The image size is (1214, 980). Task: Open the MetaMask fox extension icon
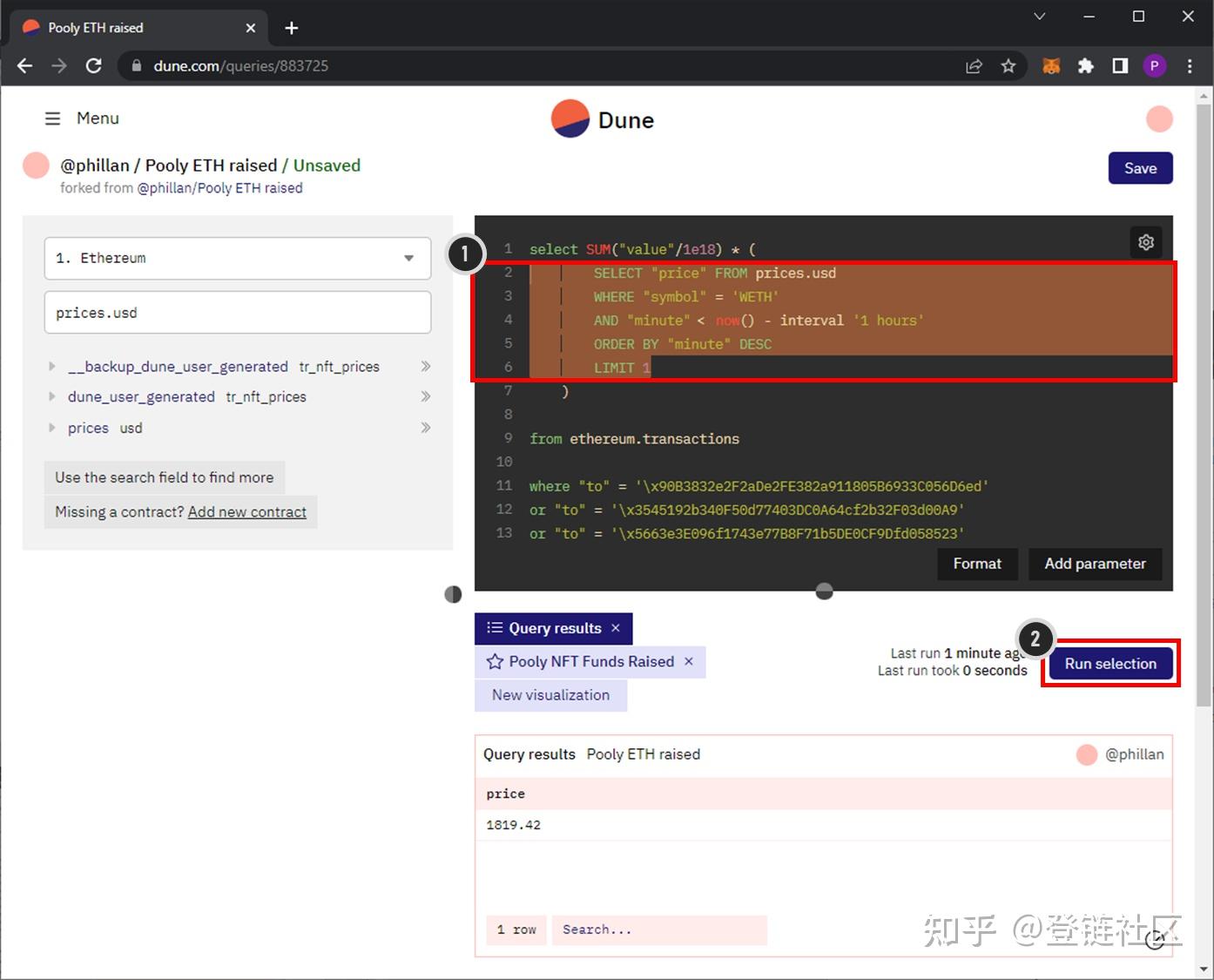pyautogui.click(x=1051, y=65)
